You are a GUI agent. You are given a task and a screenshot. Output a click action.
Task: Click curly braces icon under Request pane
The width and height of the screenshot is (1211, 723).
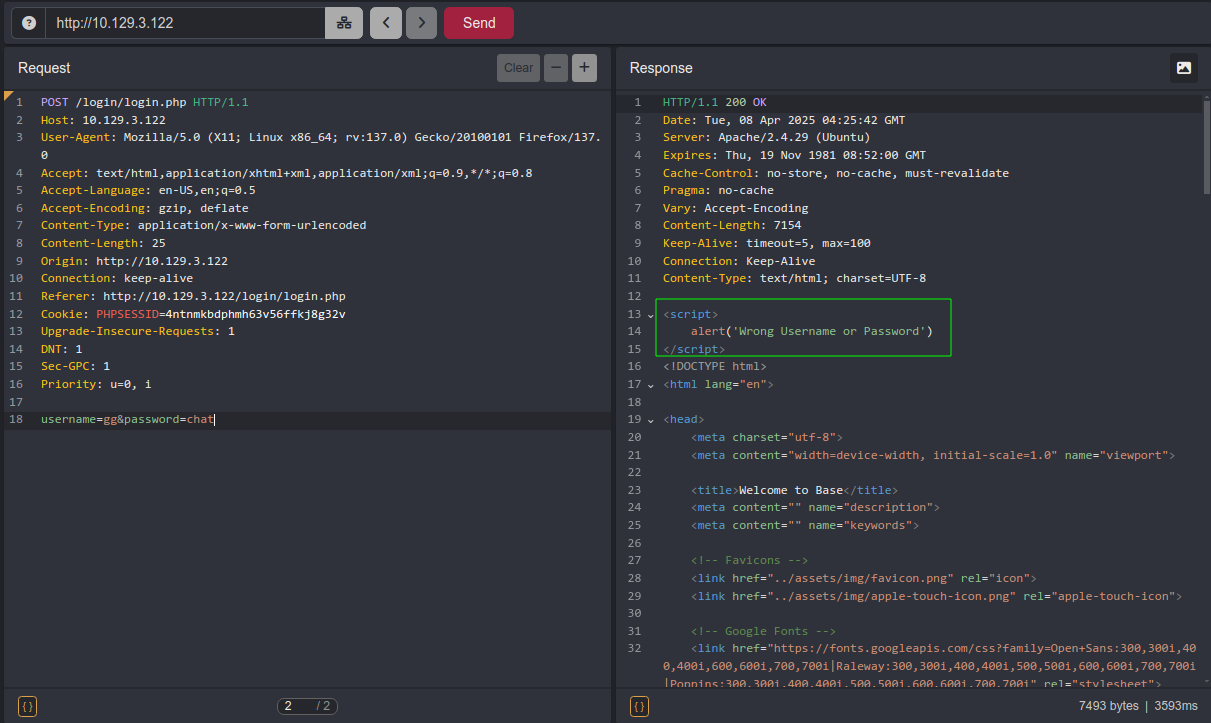(28, 706)
